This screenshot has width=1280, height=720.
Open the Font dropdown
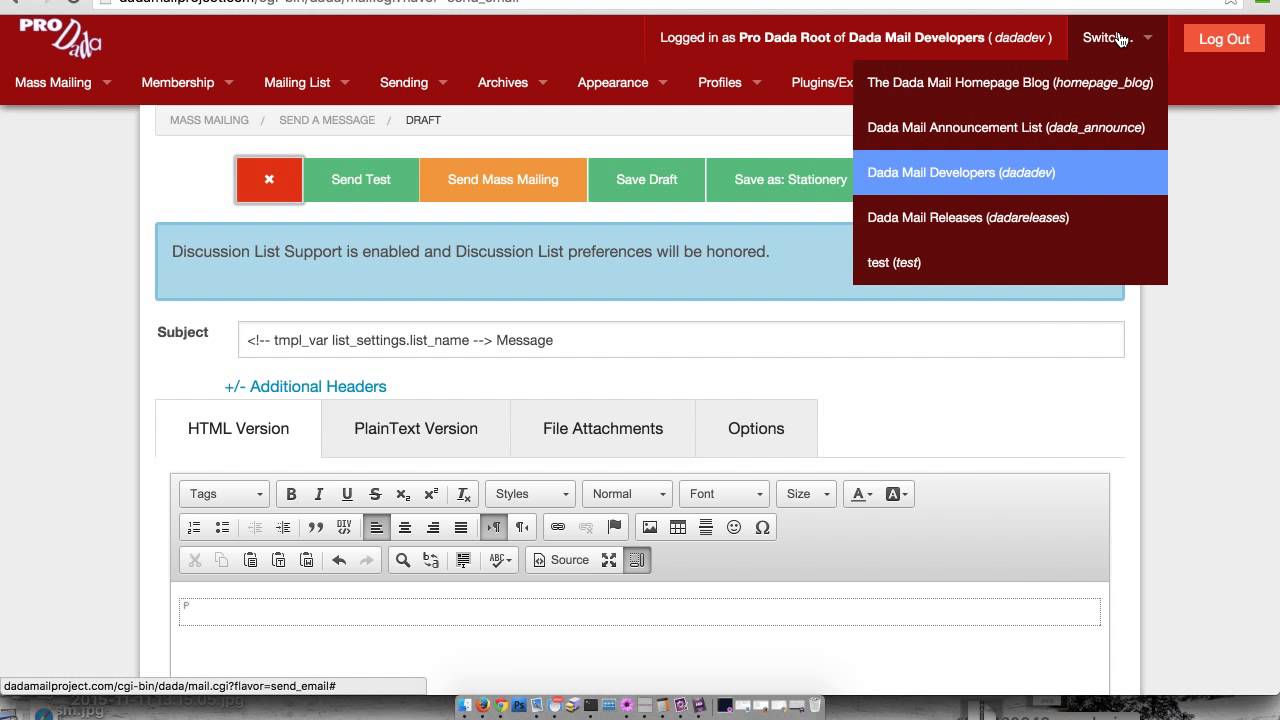tap(724, 494)
